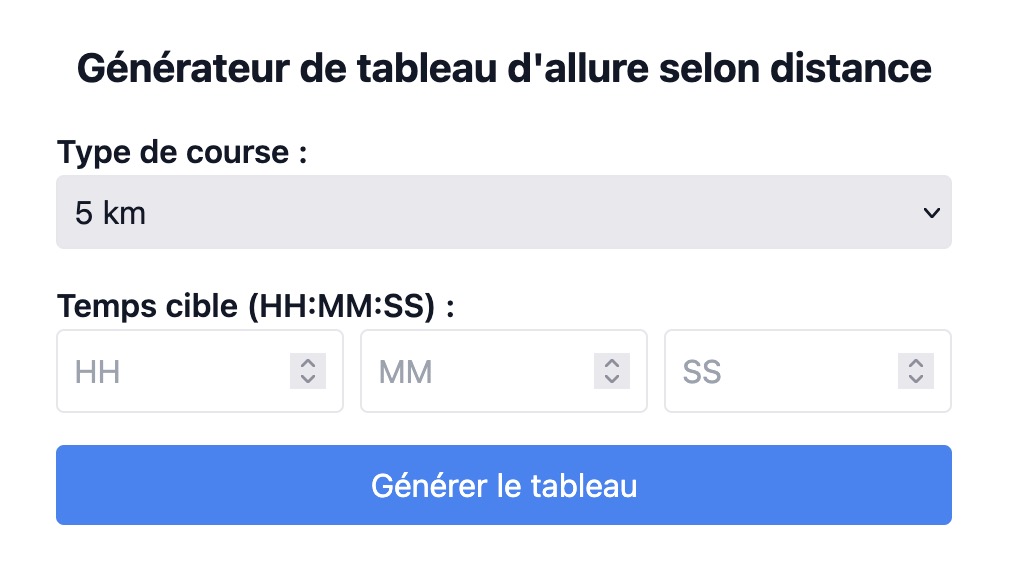Focus the SS seconds input field
Screen dimensions: 1012x570
[807, 371]
